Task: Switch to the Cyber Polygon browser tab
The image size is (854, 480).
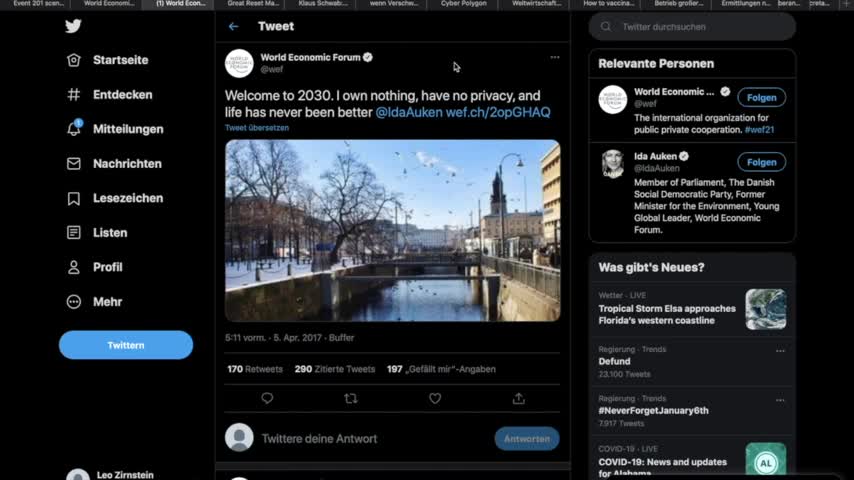Action: pos(463,4)
